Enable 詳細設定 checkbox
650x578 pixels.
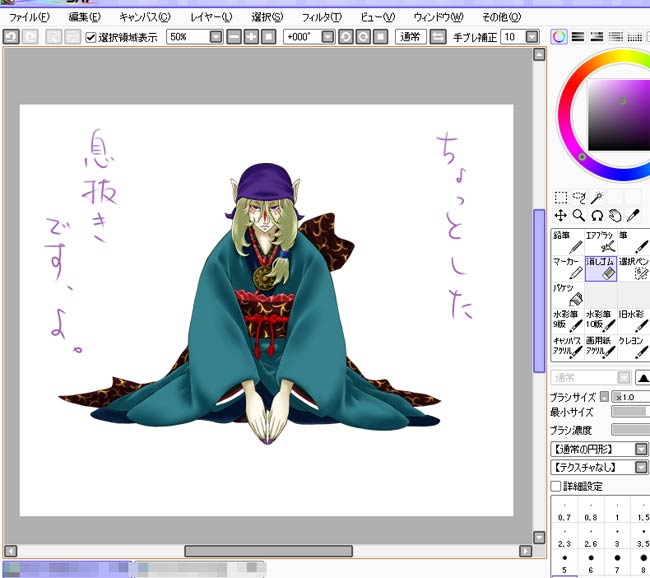tap(555, 486)
